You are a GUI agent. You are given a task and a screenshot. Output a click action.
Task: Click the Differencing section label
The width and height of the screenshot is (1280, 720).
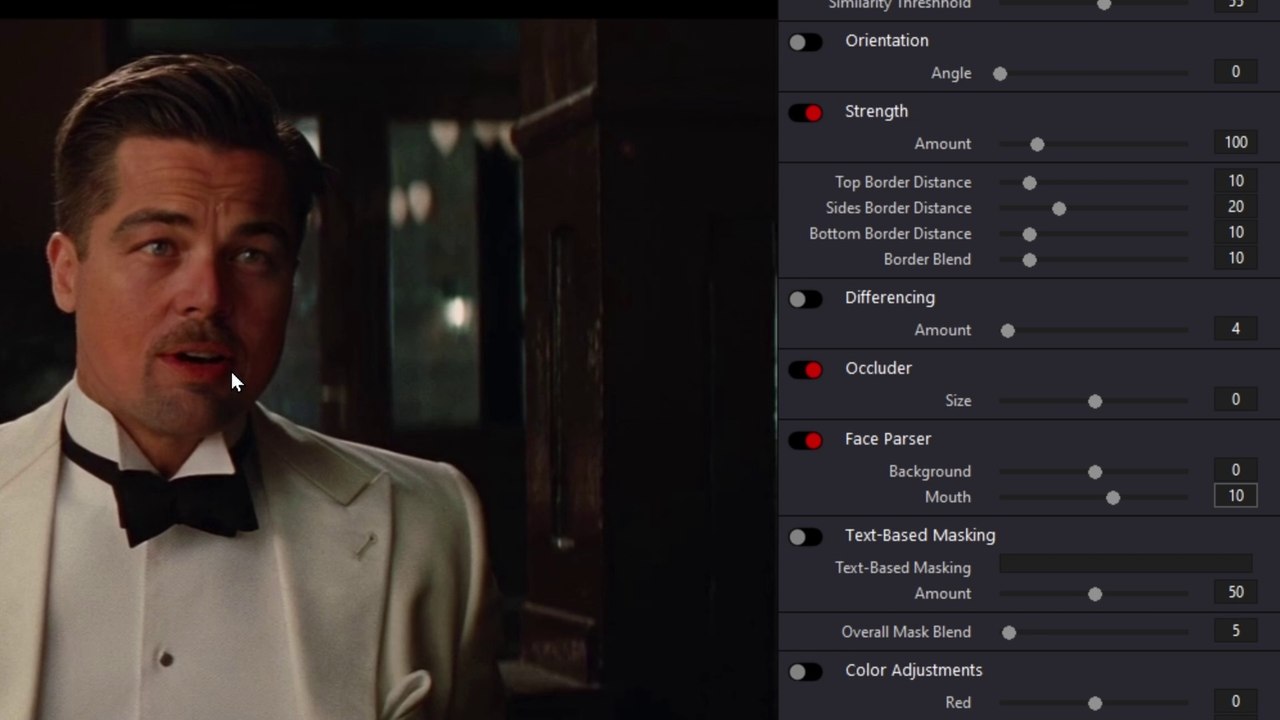pyautogui.click(x=890, y=298)
